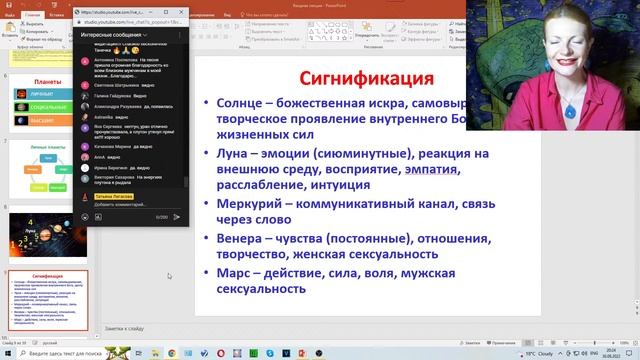Click the Save icon in the title bar

pos(9,5)
